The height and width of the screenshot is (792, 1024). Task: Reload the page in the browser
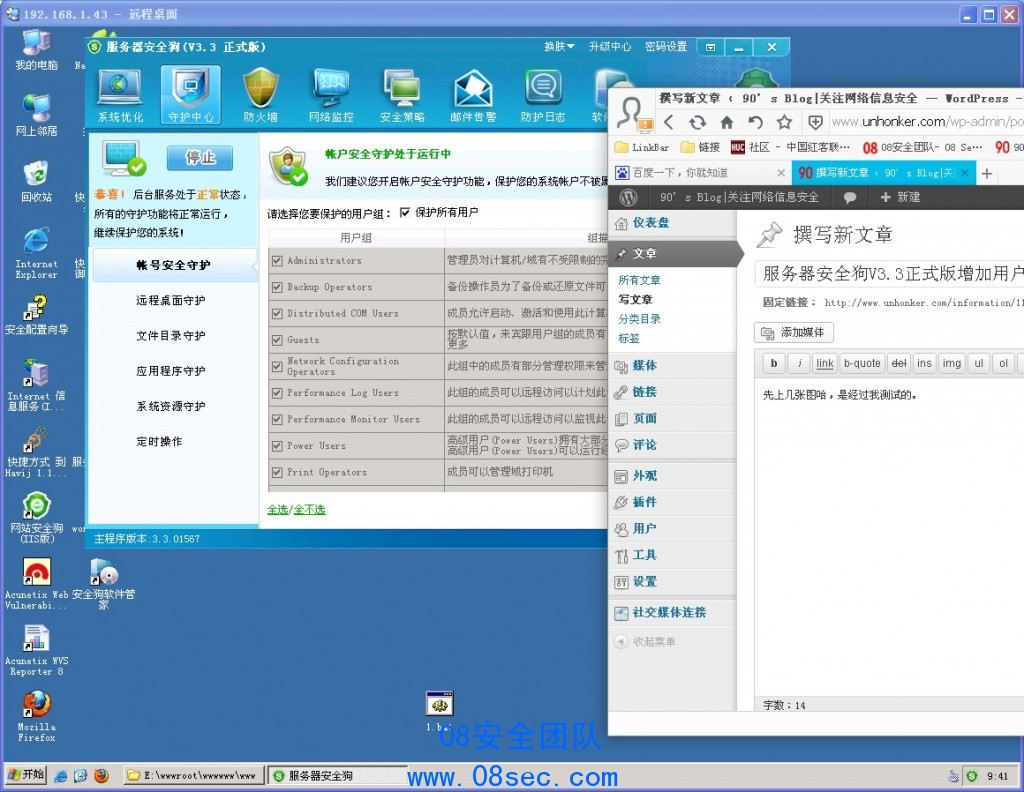697,122
